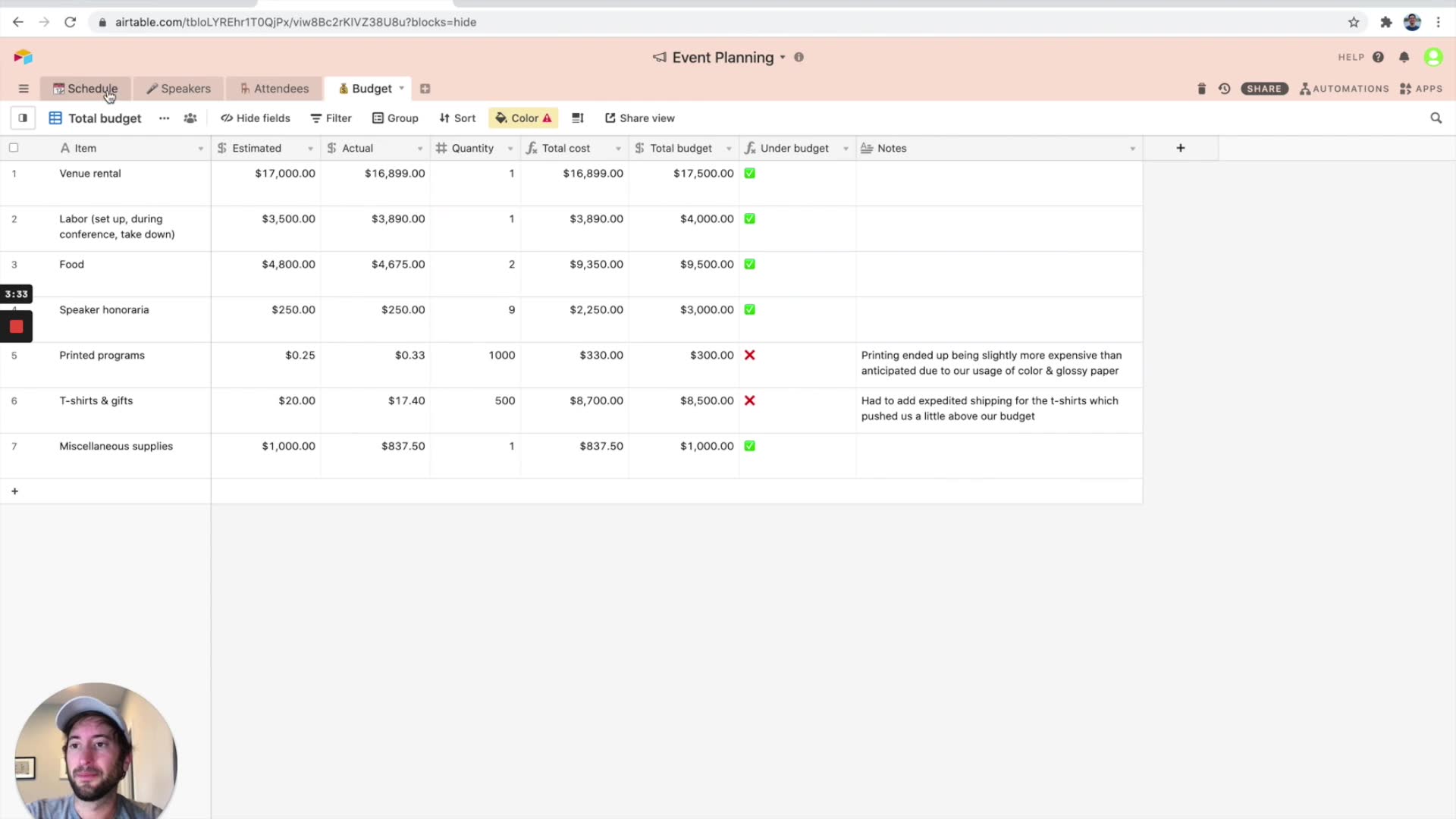The image size is (1456, 819).
Task: Add a new row with plus
Action: [x=14, y=491]
